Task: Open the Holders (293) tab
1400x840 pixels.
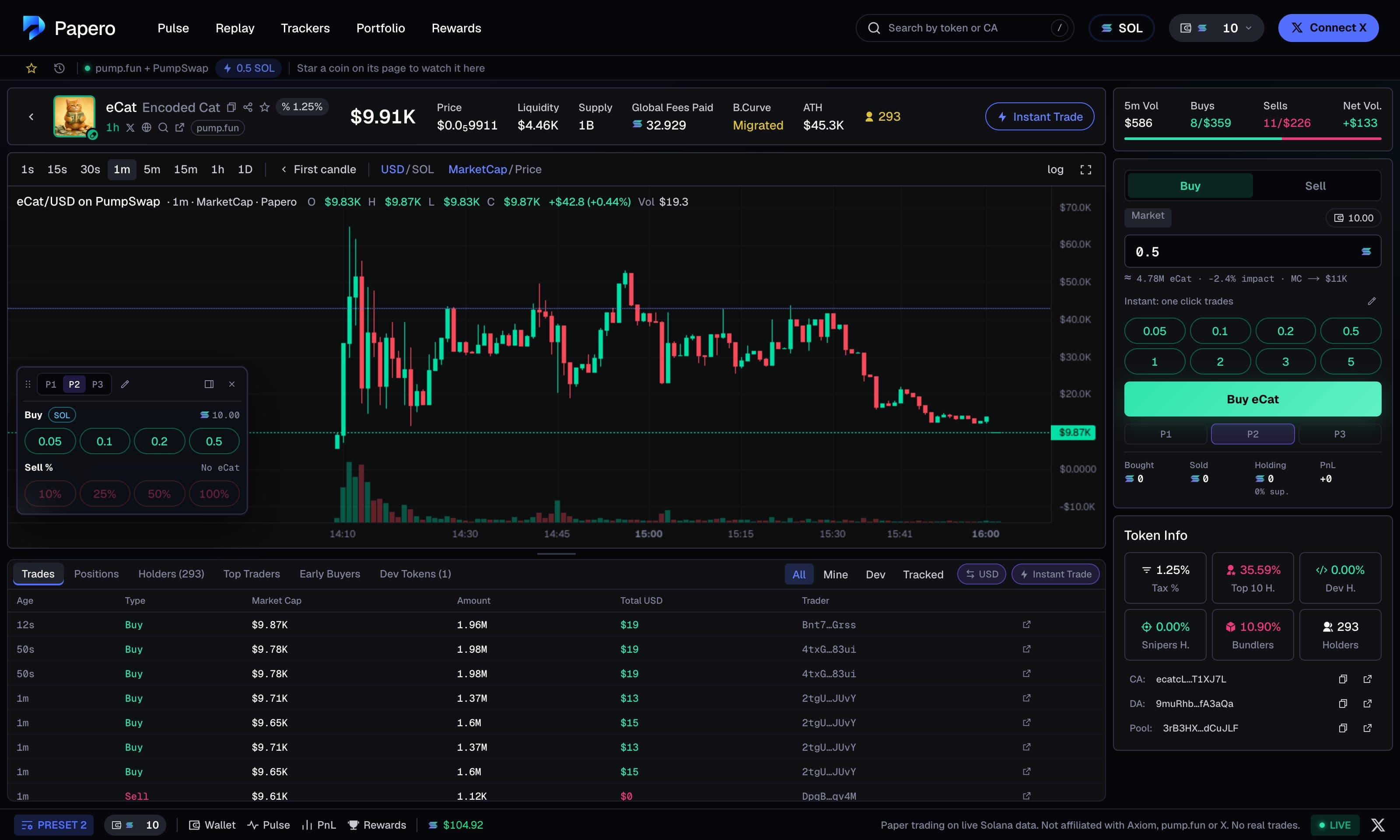Action: pos(171,574)
